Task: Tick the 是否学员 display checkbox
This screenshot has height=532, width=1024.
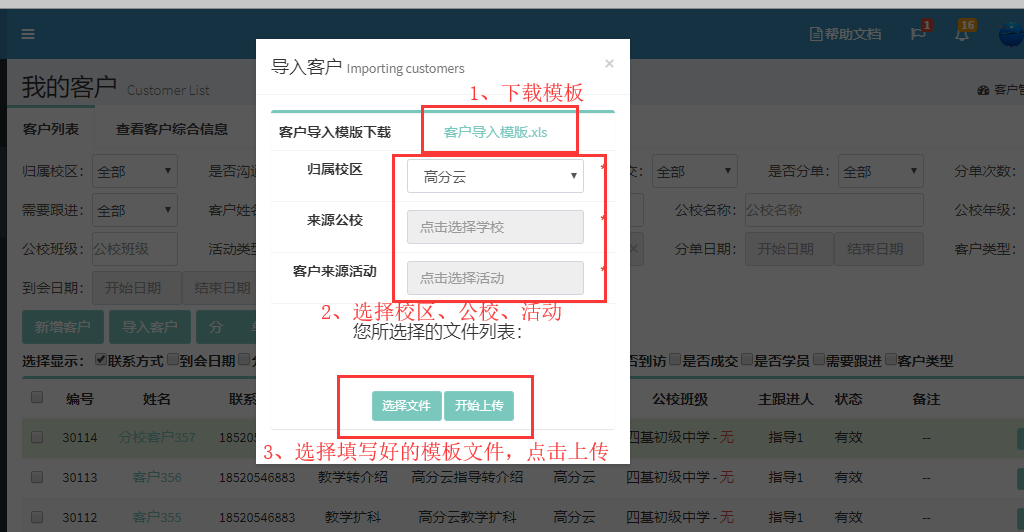Action: point(746,360)
